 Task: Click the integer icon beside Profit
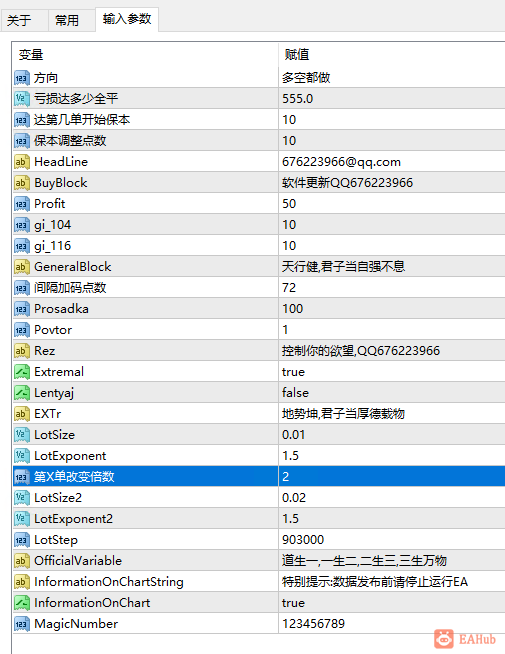(x=22, y=204)
